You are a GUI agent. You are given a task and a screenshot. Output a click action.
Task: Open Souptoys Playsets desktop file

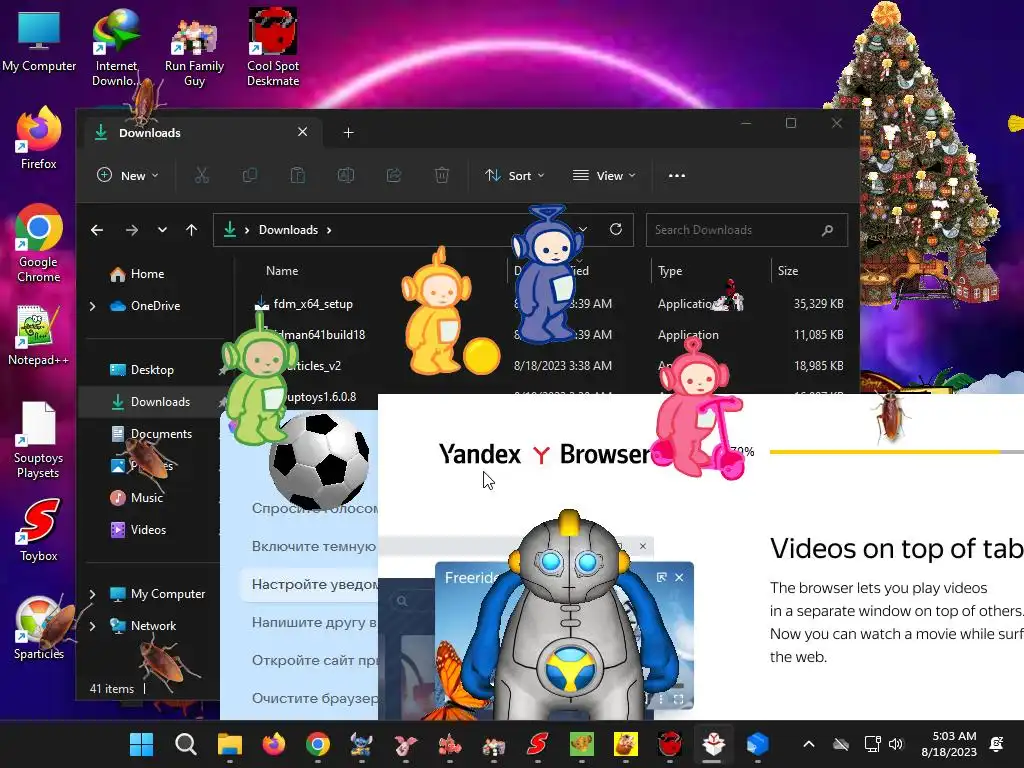coord(38,440)
